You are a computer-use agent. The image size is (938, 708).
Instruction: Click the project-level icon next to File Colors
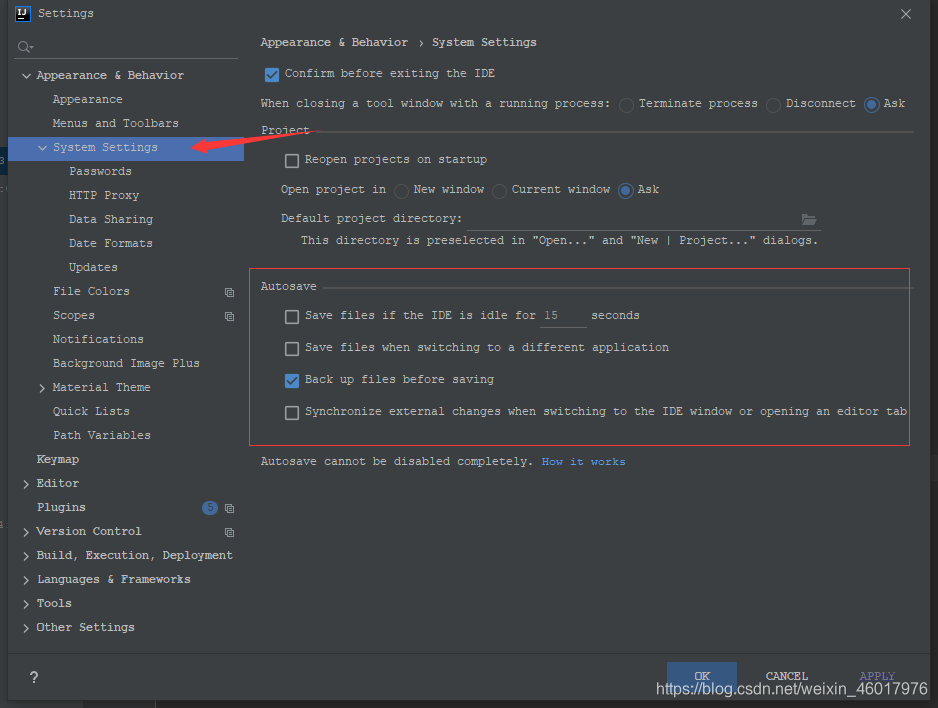229,292
